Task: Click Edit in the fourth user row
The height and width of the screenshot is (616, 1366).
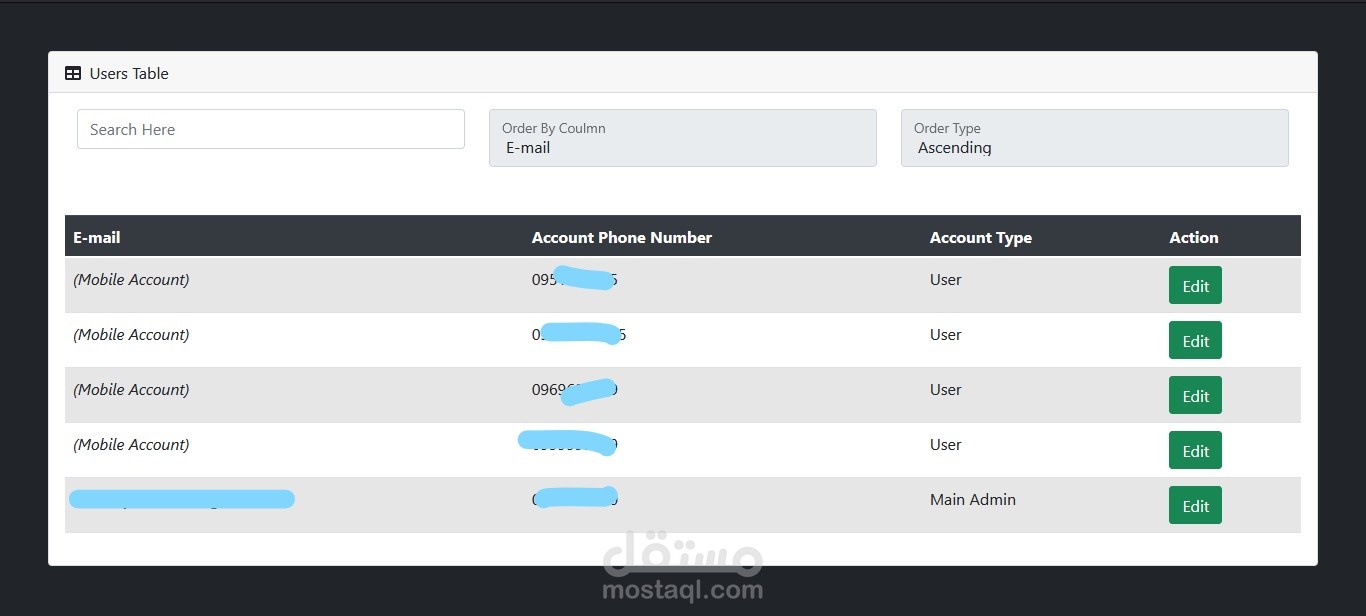Action: coord(1195,451)
